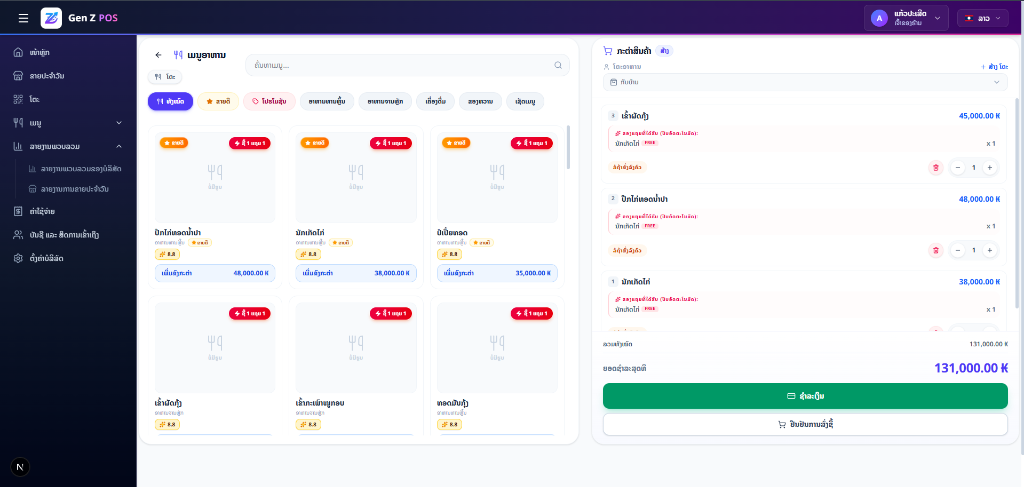Screen dimensions: 1024x487
Task: Click the '+ create table' link in cart
Action: (994, 67)
